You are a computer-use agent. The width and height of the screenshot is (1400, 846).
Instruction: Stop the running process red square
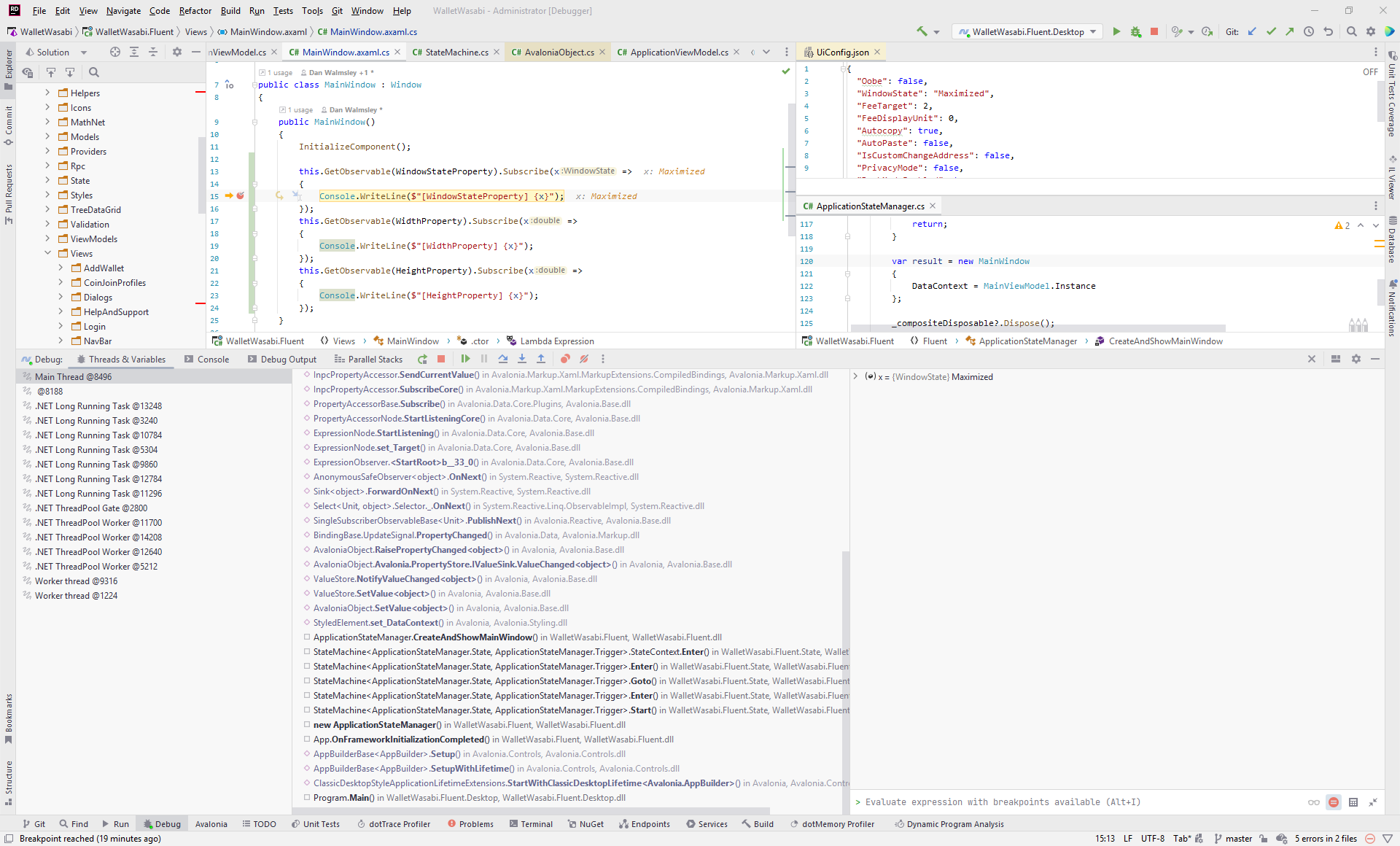(x=1153, y=31)
